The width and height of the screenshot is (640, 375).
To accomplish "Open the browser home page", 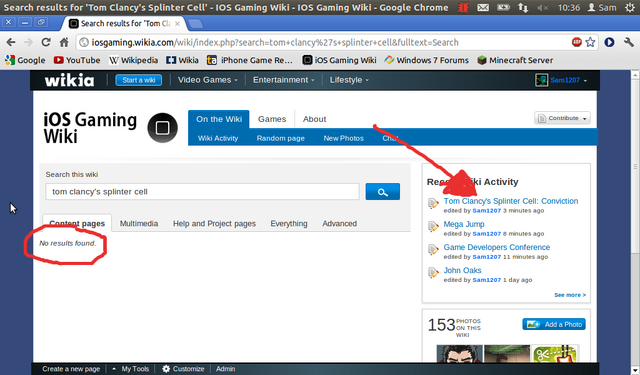I will tap(64, 42).
